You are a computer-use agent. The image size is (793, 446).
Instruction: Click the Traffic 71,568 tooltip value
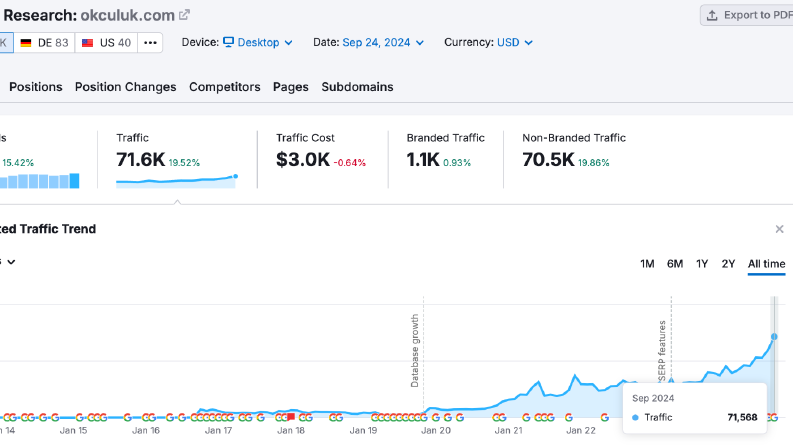tap(742, 417)
